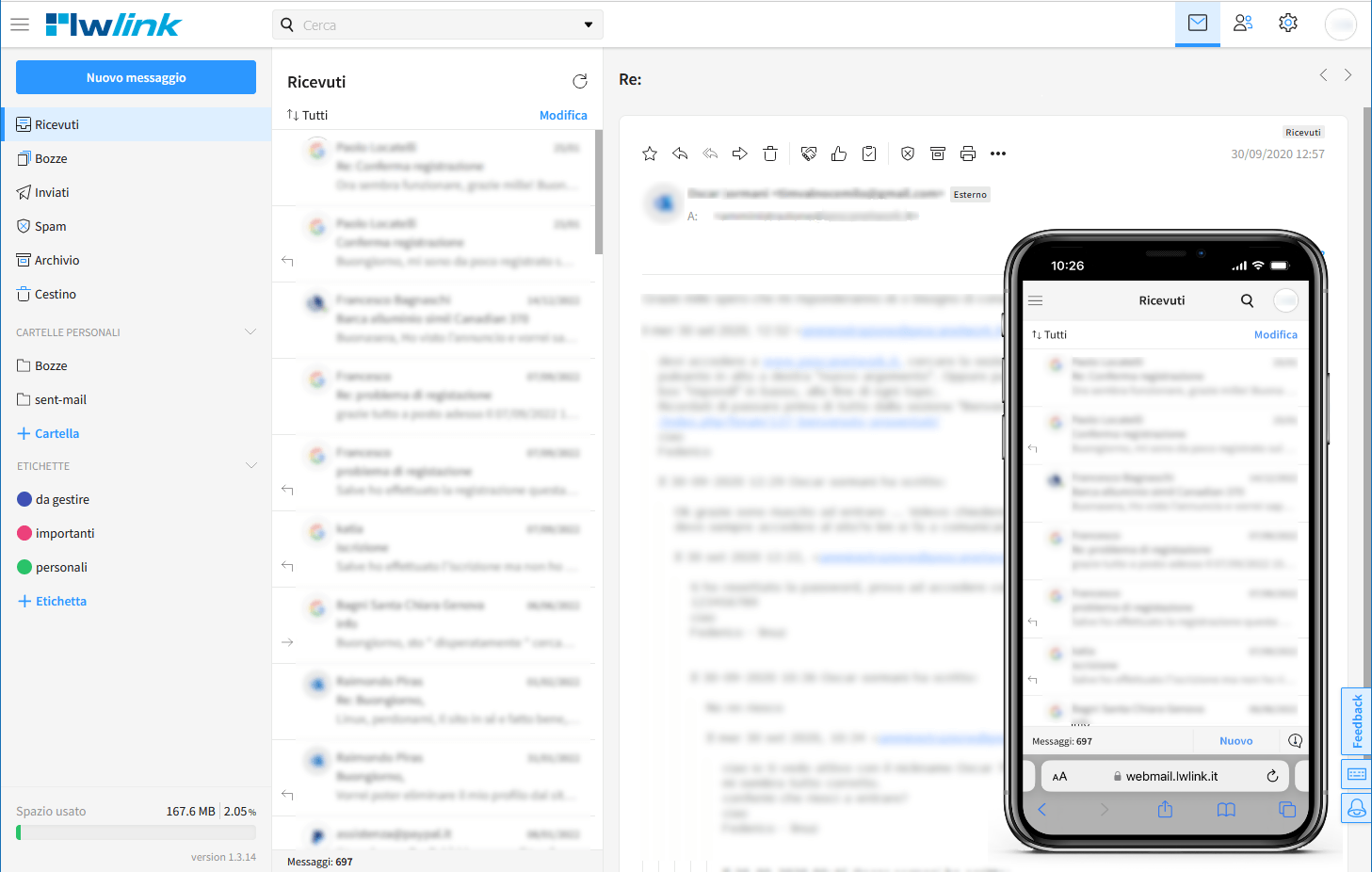Print the open email

click(968, 153)
